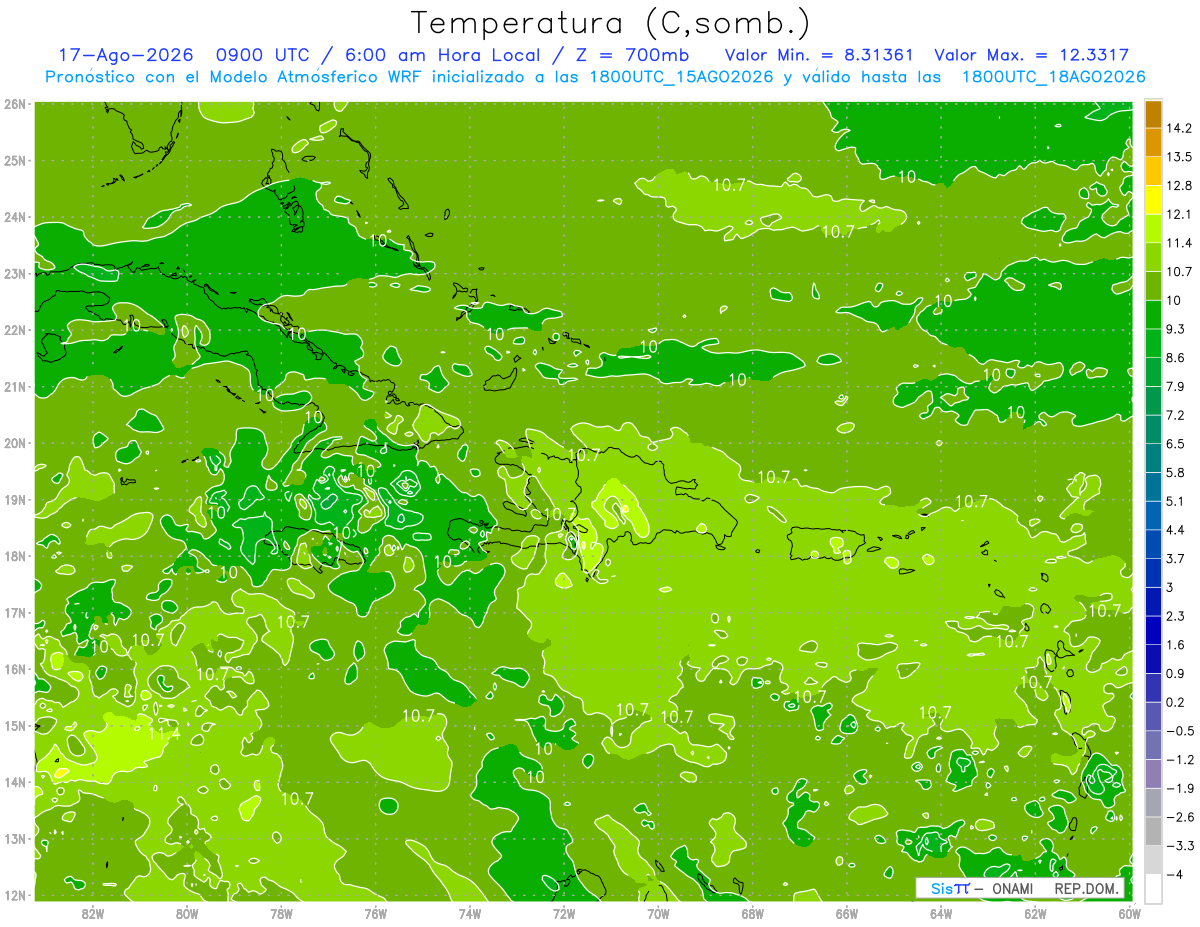Click the 7.2 colorbar tick label
The image size is (1200, 927).
point(1176,415)
